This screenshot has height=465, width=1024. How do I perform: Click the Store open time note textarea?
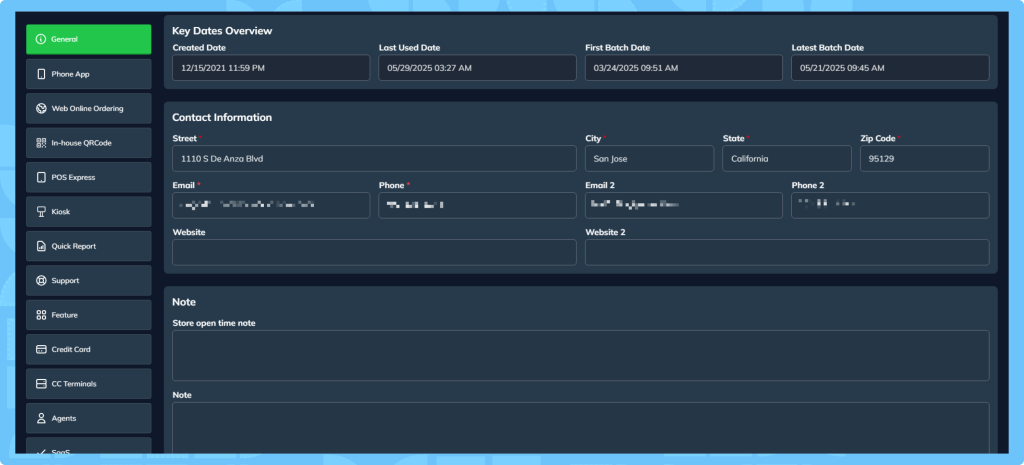click(x=581, y=355)
